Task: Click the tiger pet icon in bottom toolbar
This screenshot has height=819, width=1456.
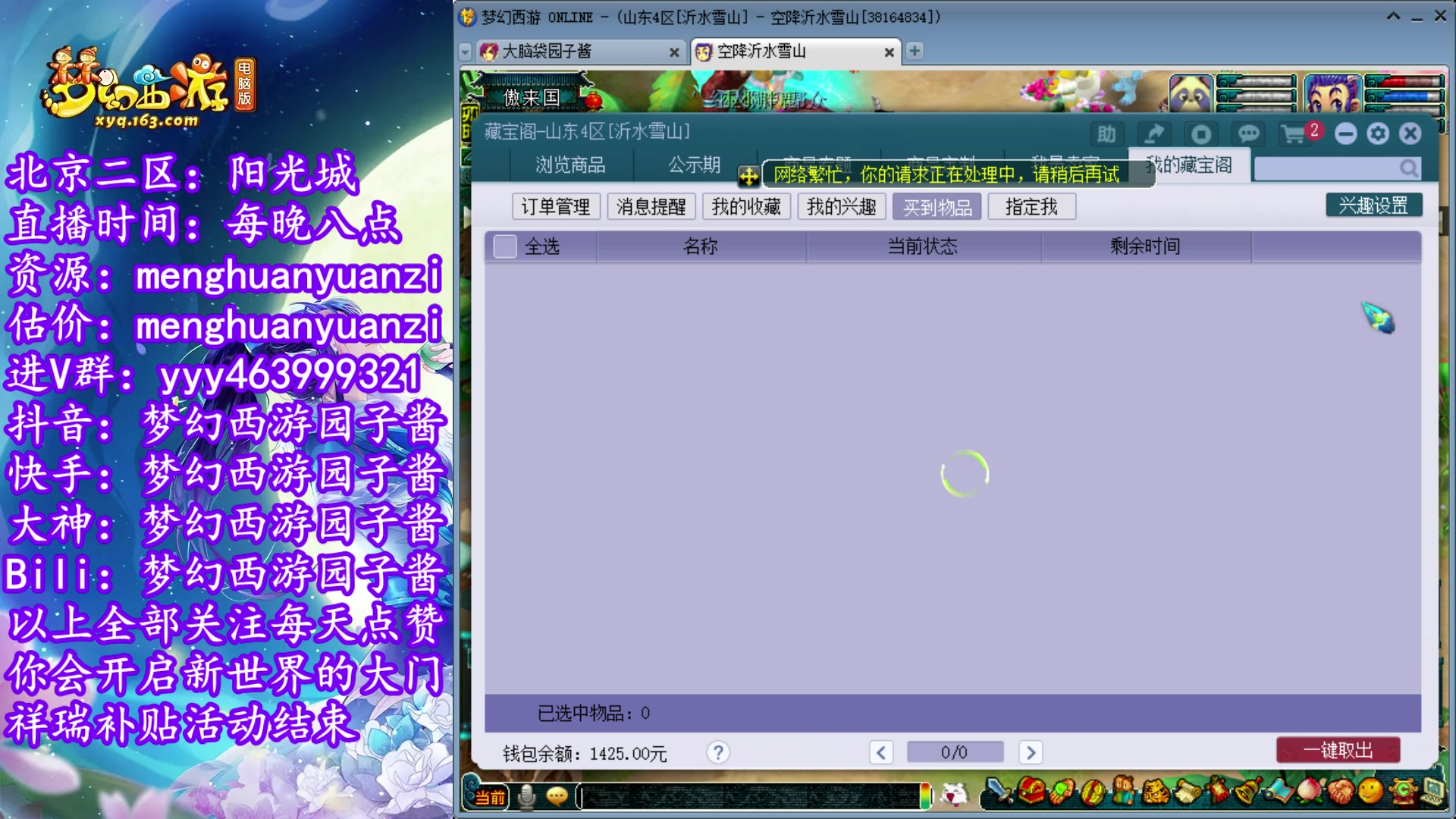Action: tap(1155, 792)
